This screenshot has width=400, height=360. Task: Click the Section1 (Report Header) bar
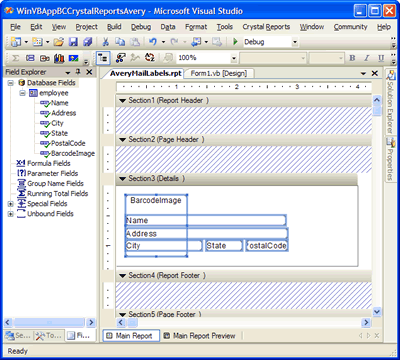243,101
